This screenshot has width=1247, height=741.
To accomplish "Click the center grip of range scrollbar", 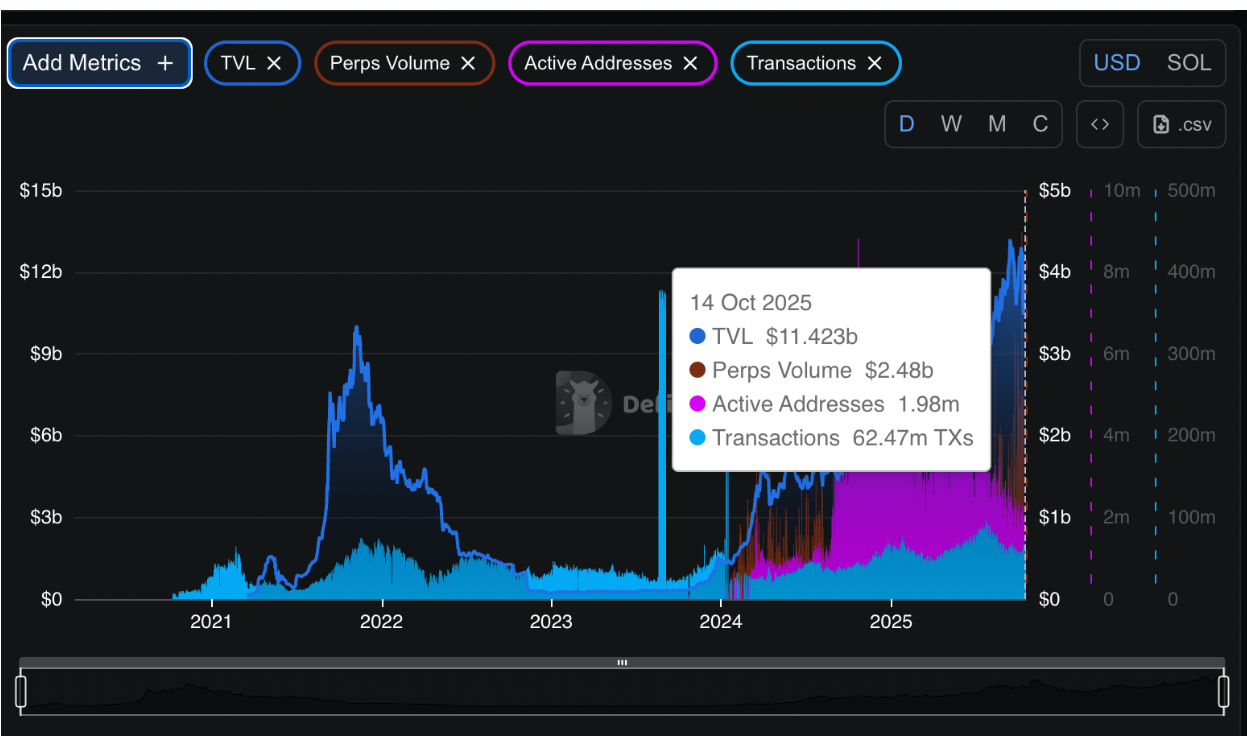I will click(622, 662).
